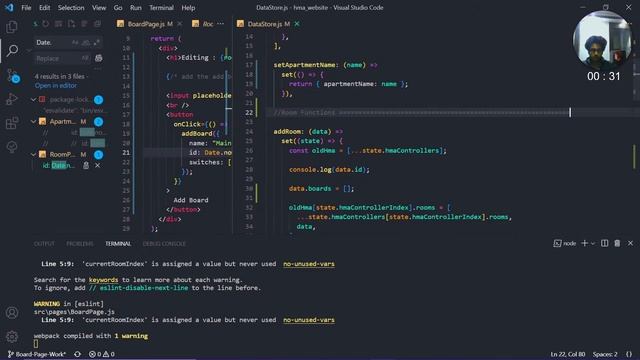Open the Go menu
This screenshot has width=640, height=360.
click(x=118, y=7)
